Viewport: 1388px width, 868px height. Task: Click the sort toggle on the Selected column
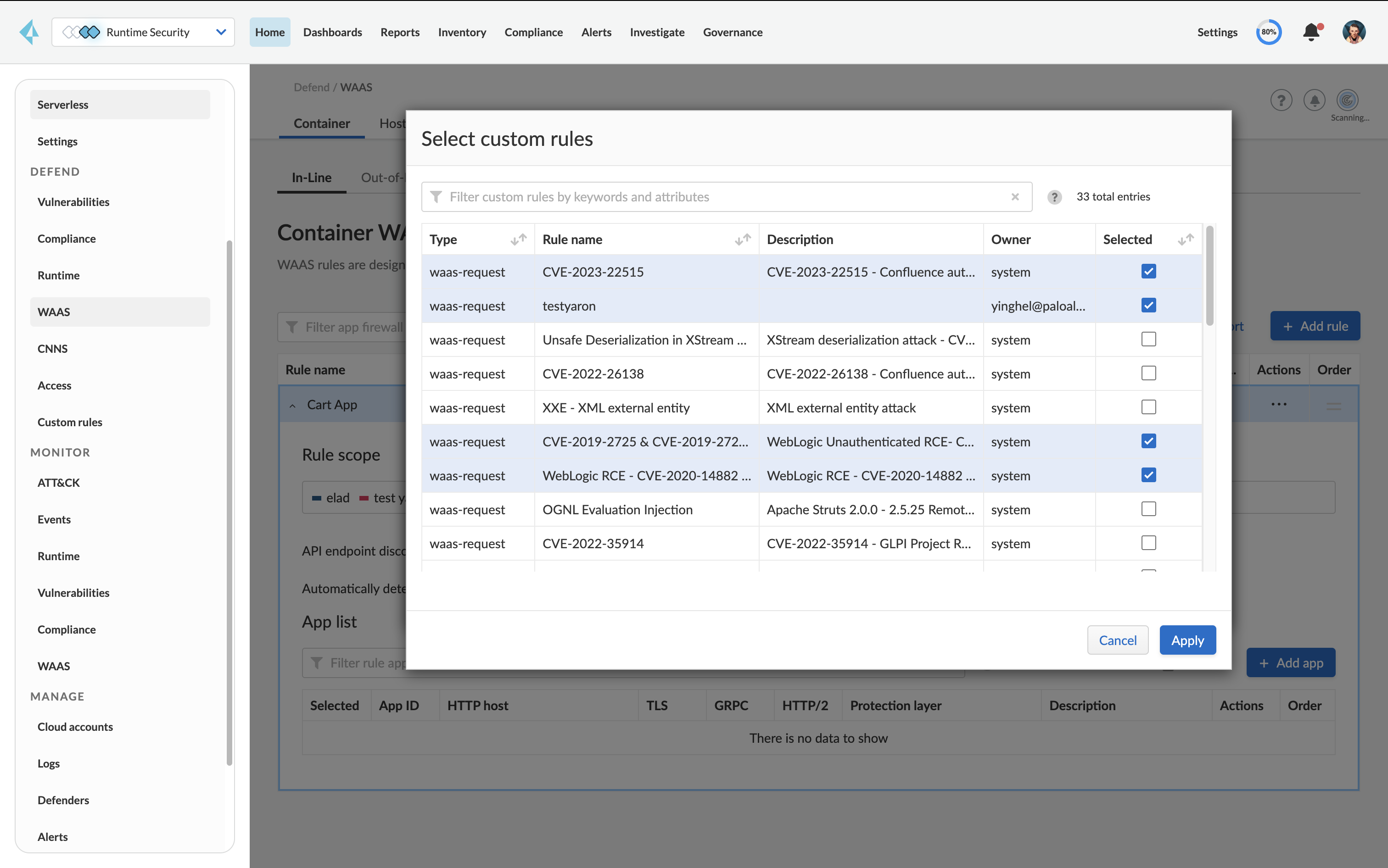coord(1186,239)
